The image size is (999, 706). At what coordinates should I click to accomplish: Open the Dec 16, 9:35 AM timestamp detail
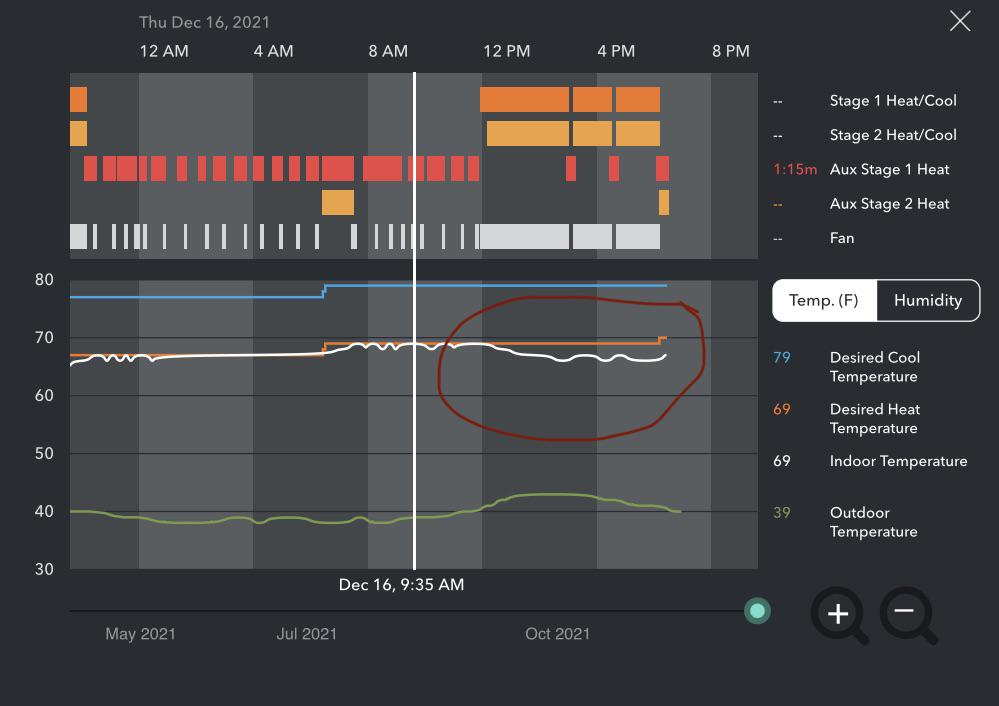pyautogui.click(x=402, y=584)
